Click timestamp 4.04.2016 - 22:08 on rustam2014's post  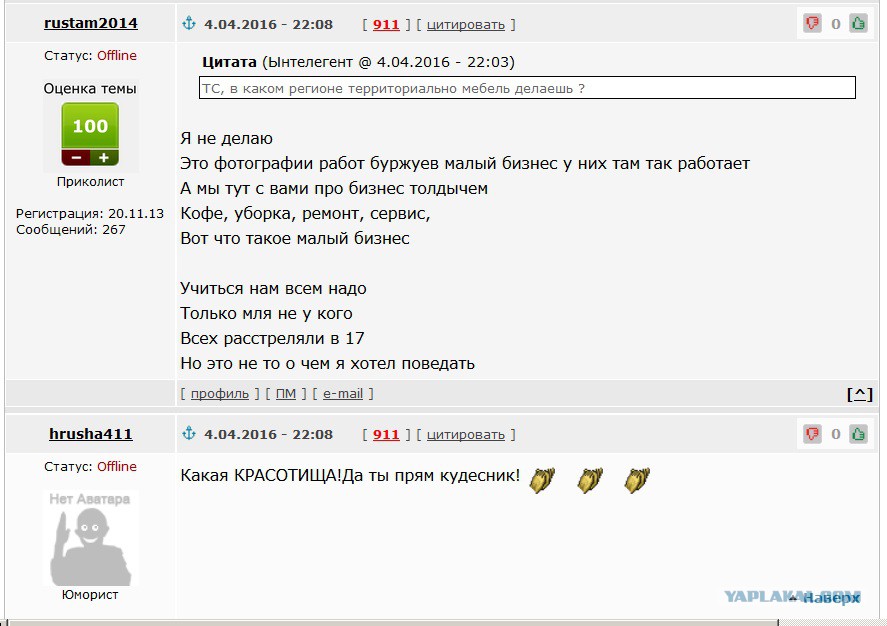[x=268, y=24]
